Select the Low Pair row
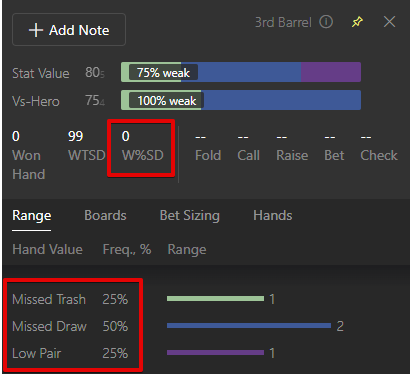 [70, 353]
